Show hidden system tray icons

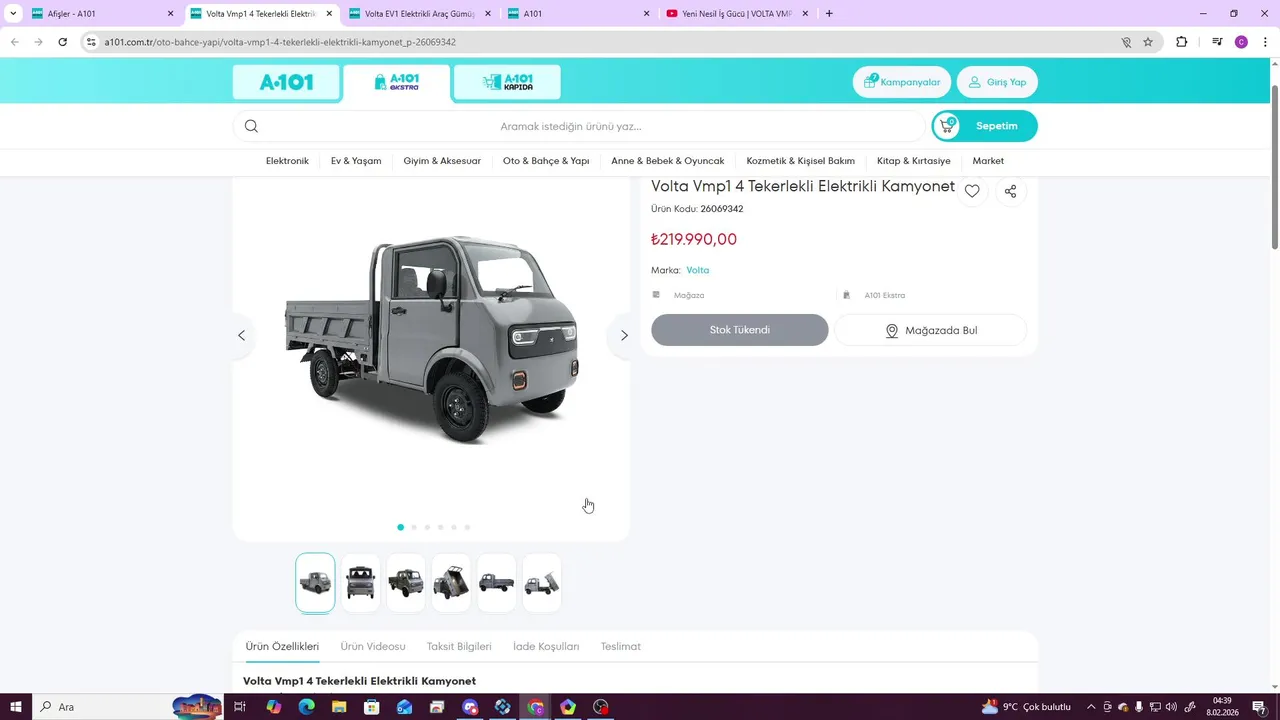tap(1091, 707)
